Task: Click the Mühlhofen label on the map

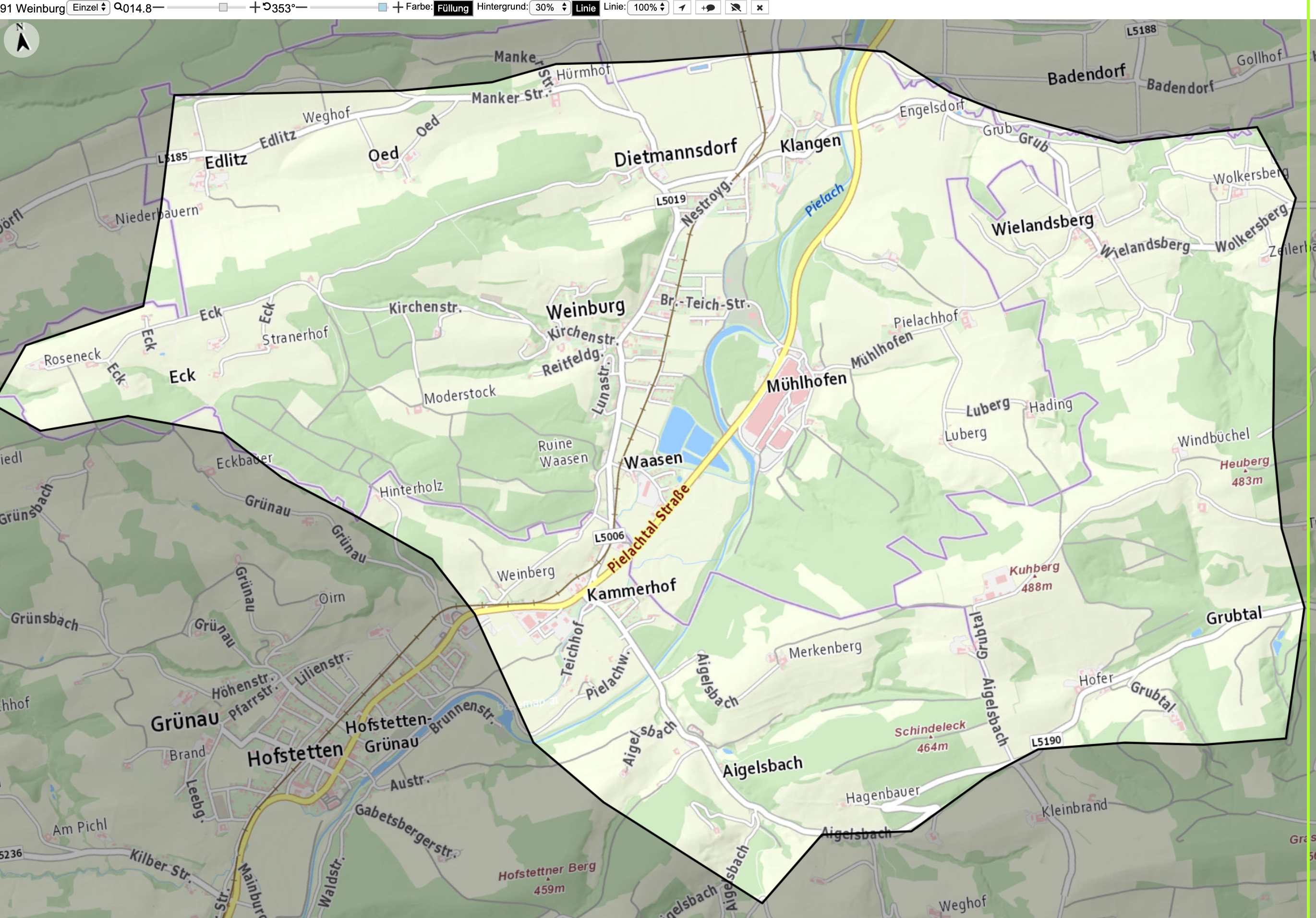Action: pos(807,382)
